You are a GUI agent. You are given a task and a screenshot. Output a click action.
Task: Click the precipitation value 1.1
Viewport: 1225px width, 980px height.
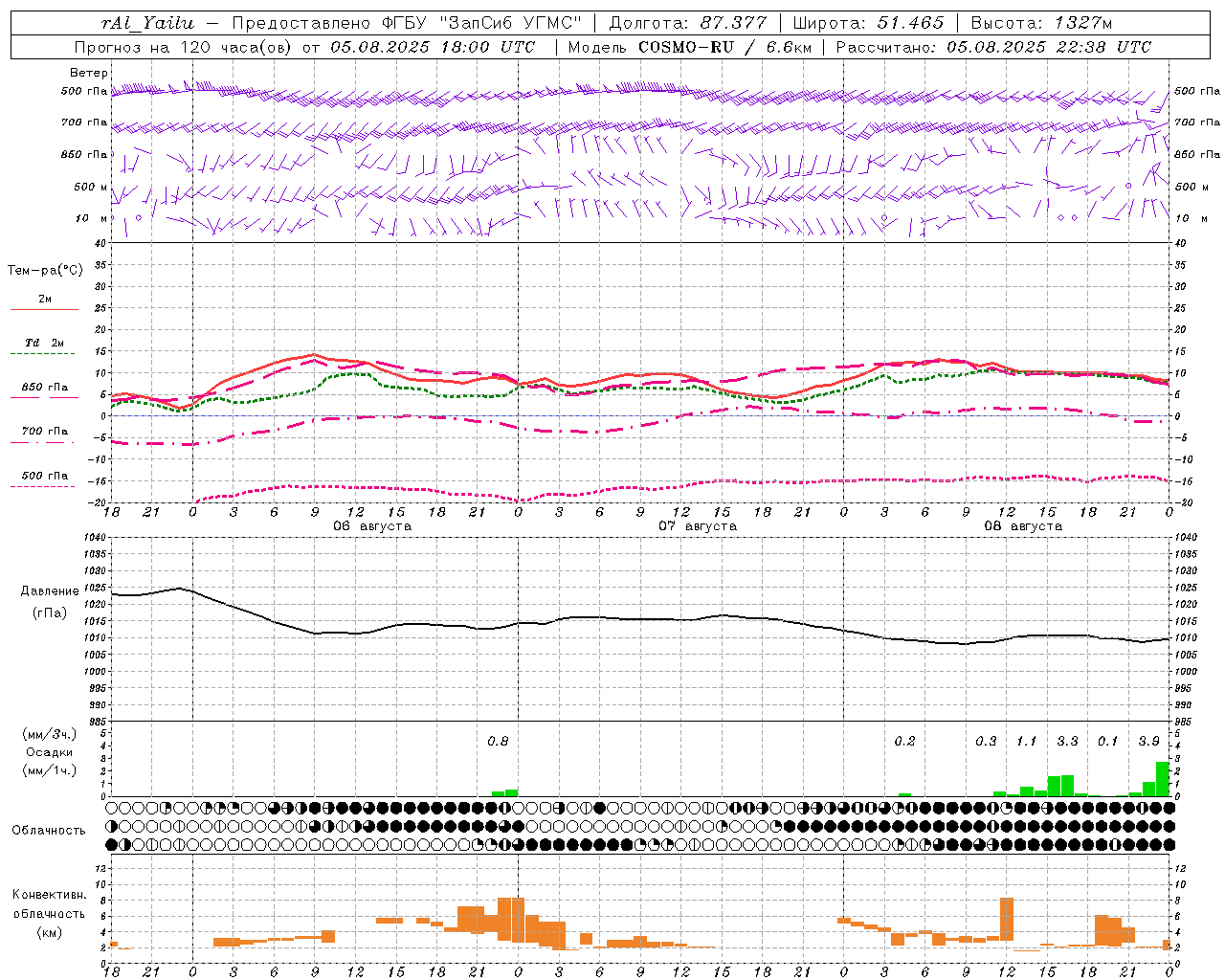point(1026,741)
